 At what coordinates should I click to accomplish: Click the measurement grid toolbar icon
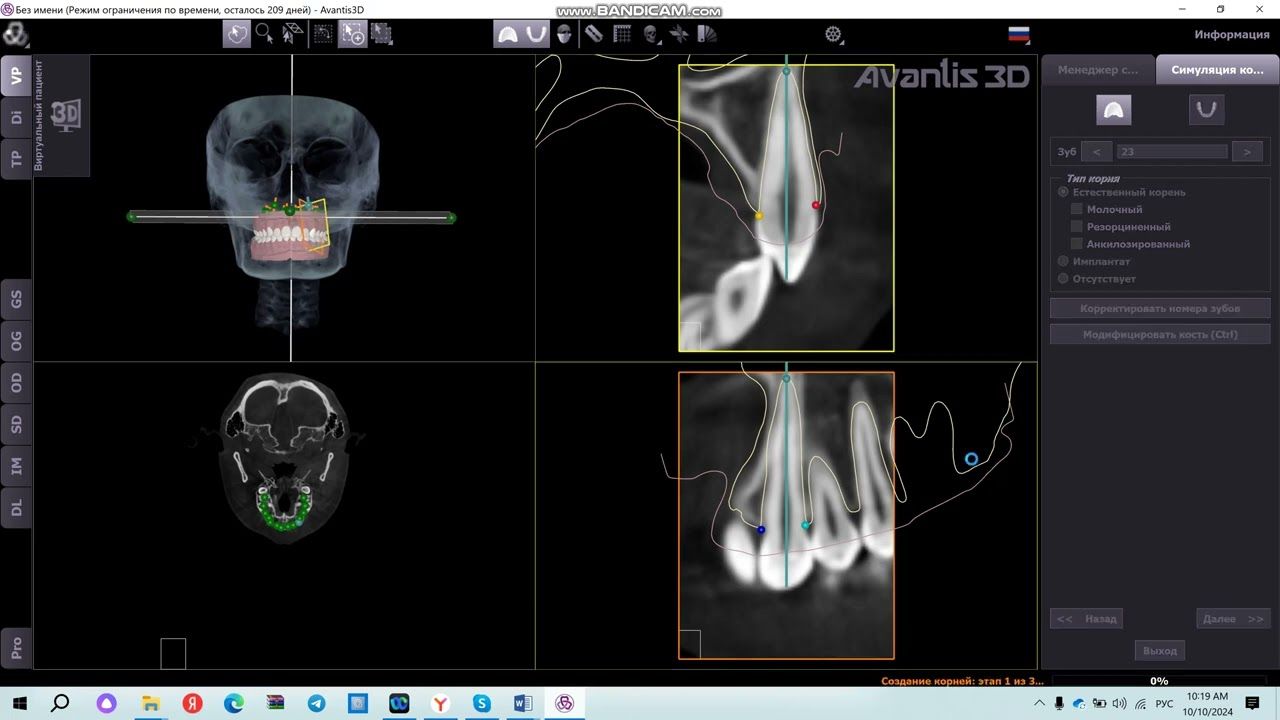click(x=622, y=34)
